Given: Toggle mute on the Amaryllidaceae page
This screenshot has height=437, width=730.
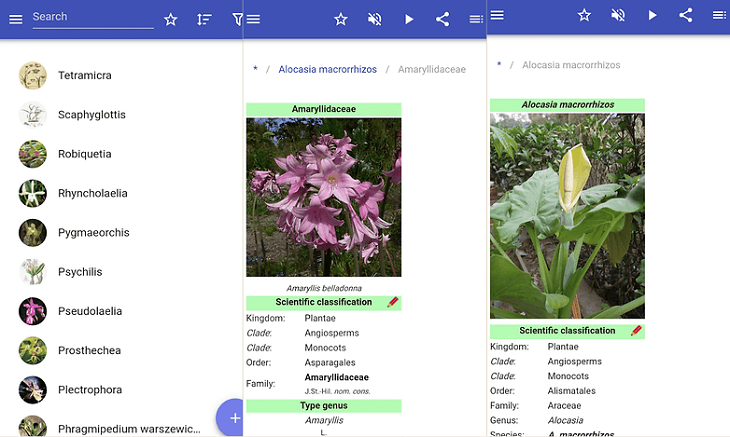Looking at the screenshot, I should 374,19.
